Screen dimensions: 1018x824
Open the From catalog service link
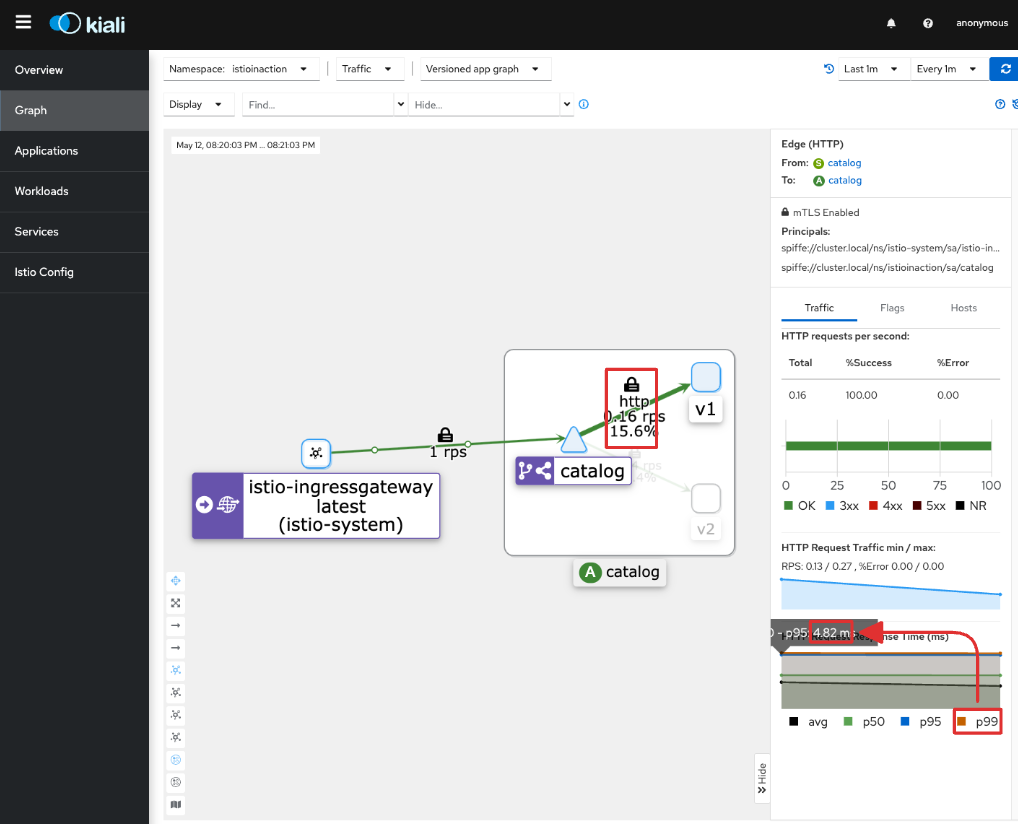tap(844, 163)
